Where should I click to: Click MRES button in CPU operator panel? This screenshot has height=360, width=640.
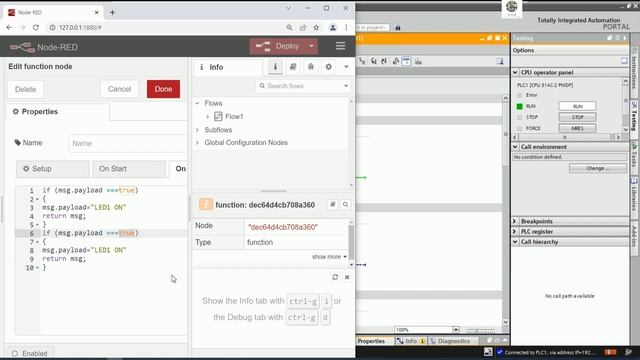click(x=577, y=128)
